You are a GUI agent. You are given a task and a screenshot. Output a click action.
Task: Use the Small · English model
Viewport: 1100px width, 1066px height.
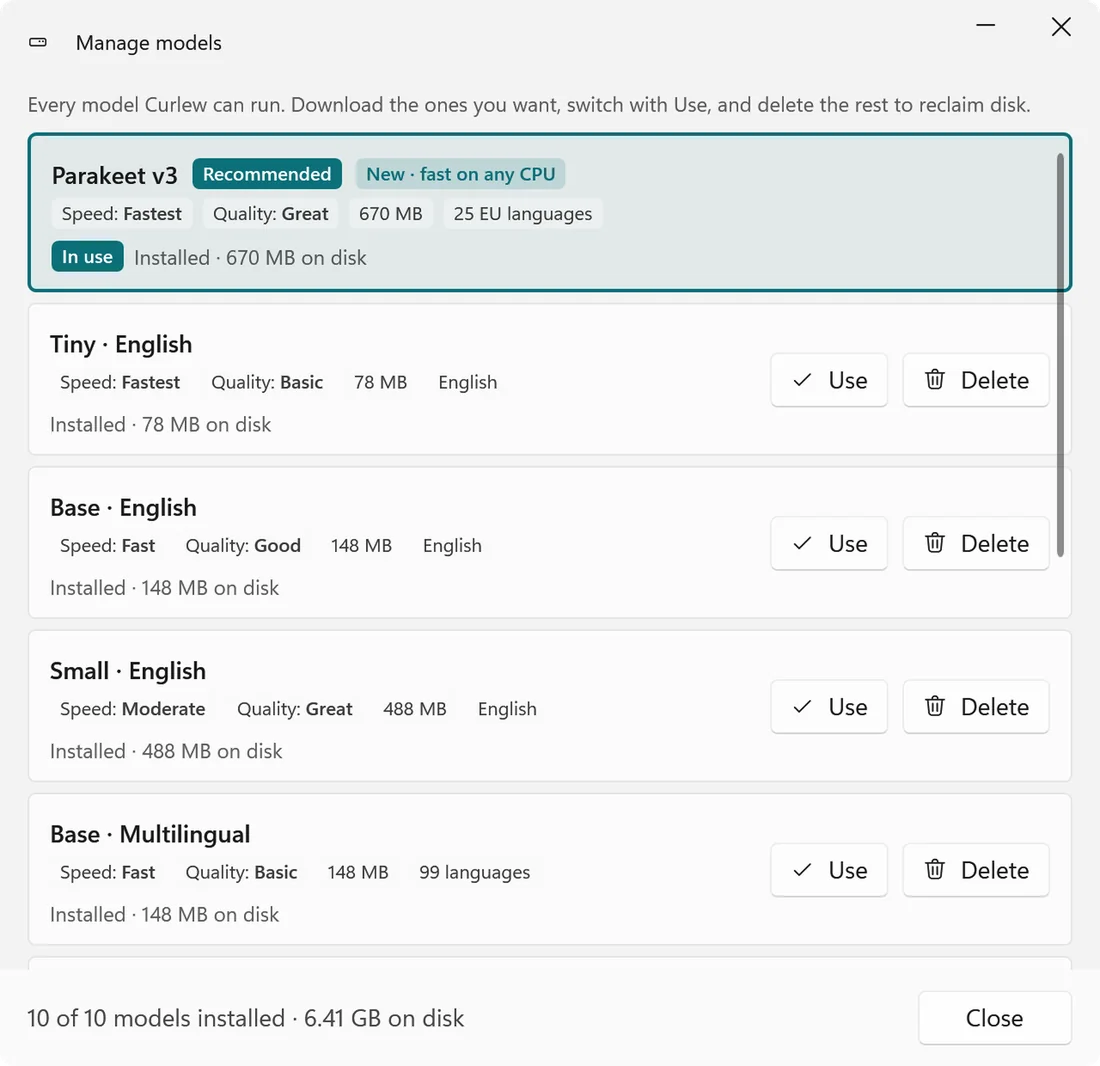click(829, 707)
